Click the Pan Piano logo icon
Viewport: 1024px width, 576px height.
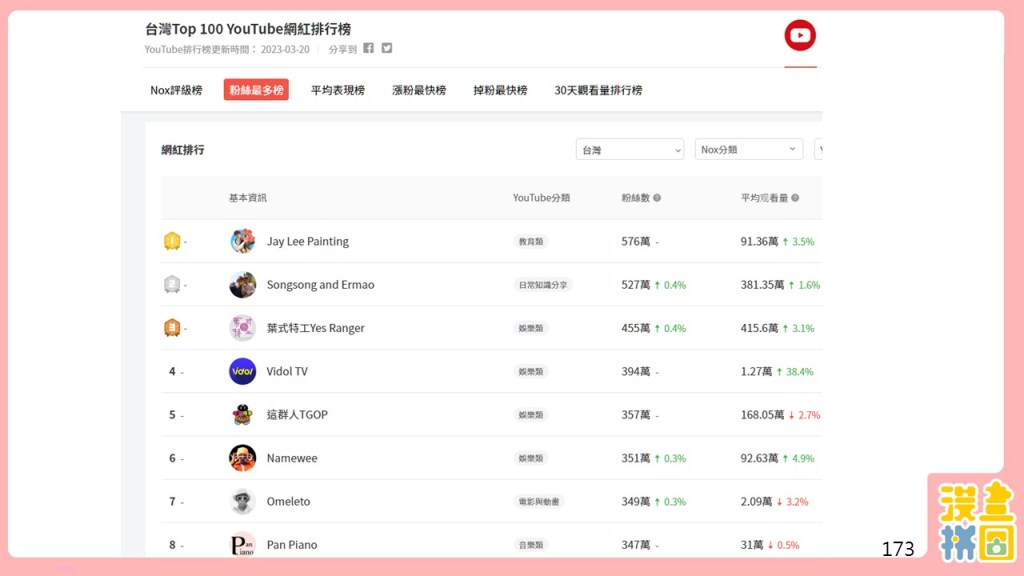pyautogui.click(x=242, y=545)
